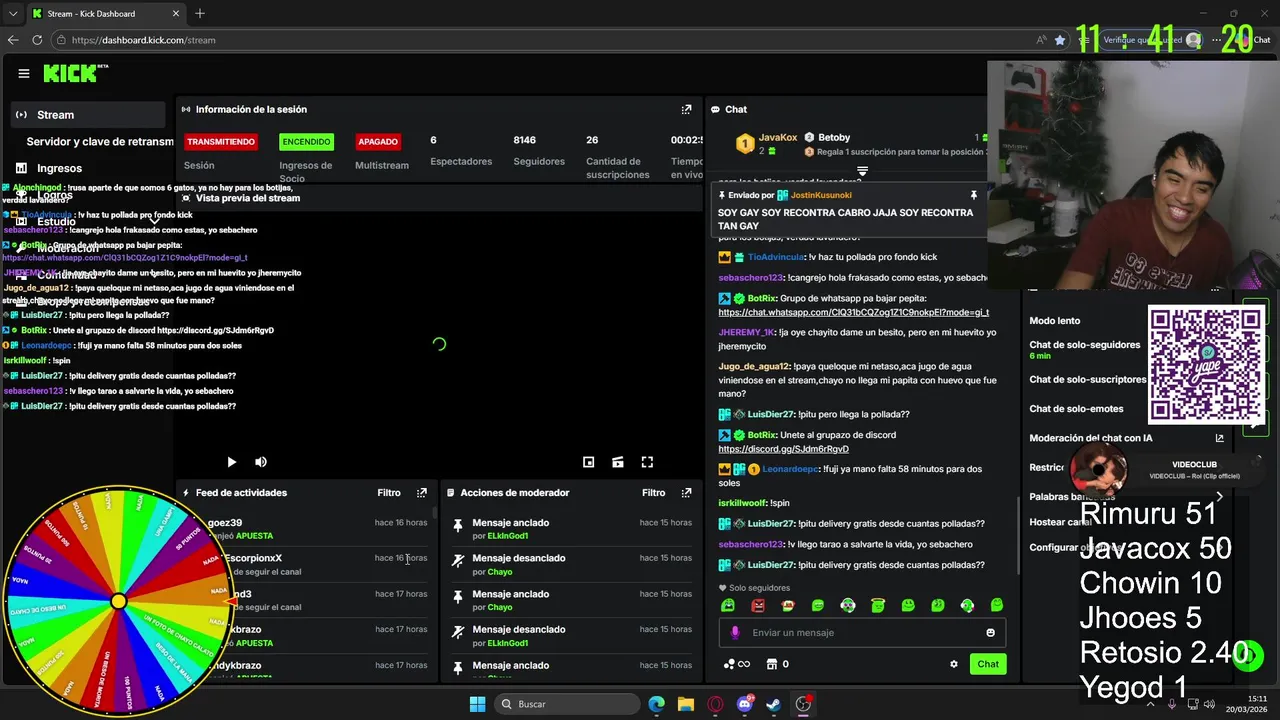This screenshot has width=1280, height=720.
Task: Click the Chat de solo-seguidores 6 min setting
Action: click(1085, 350)
